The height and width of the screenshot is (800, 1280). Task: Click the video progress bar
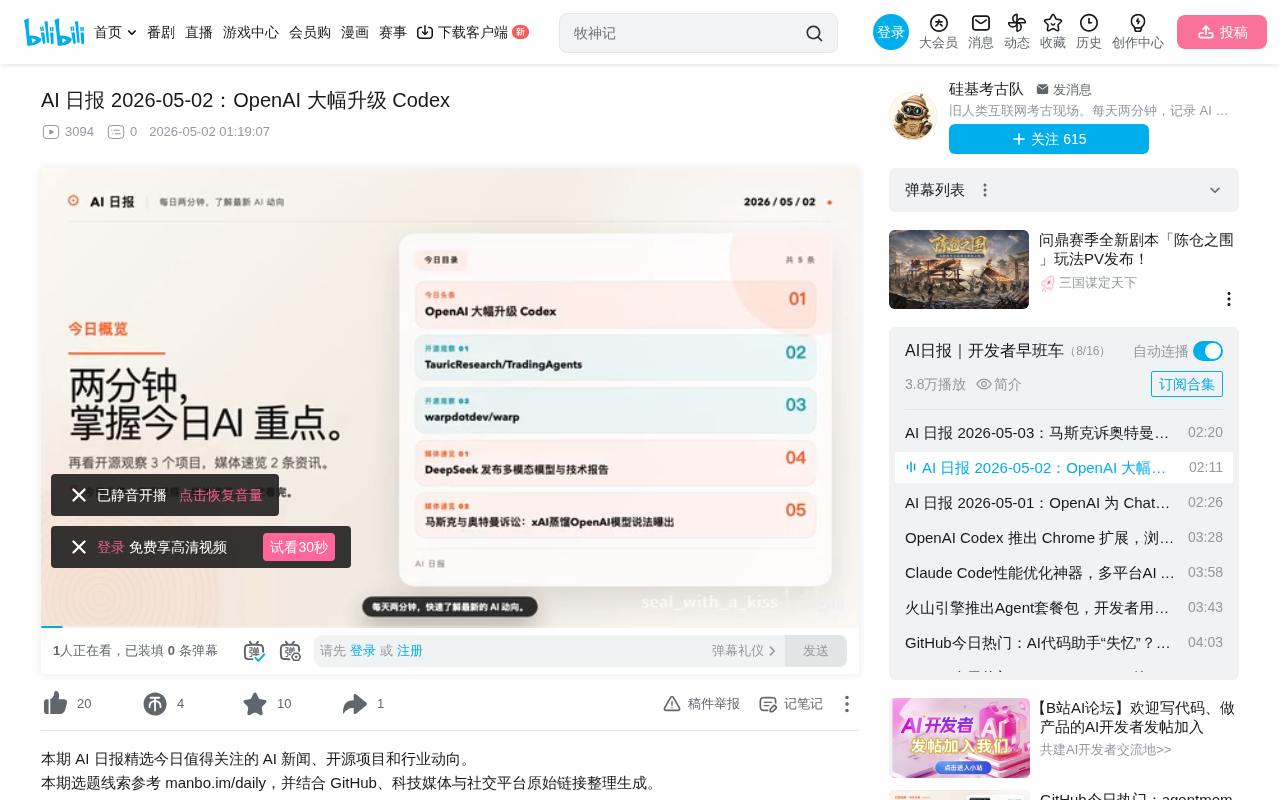450,626
